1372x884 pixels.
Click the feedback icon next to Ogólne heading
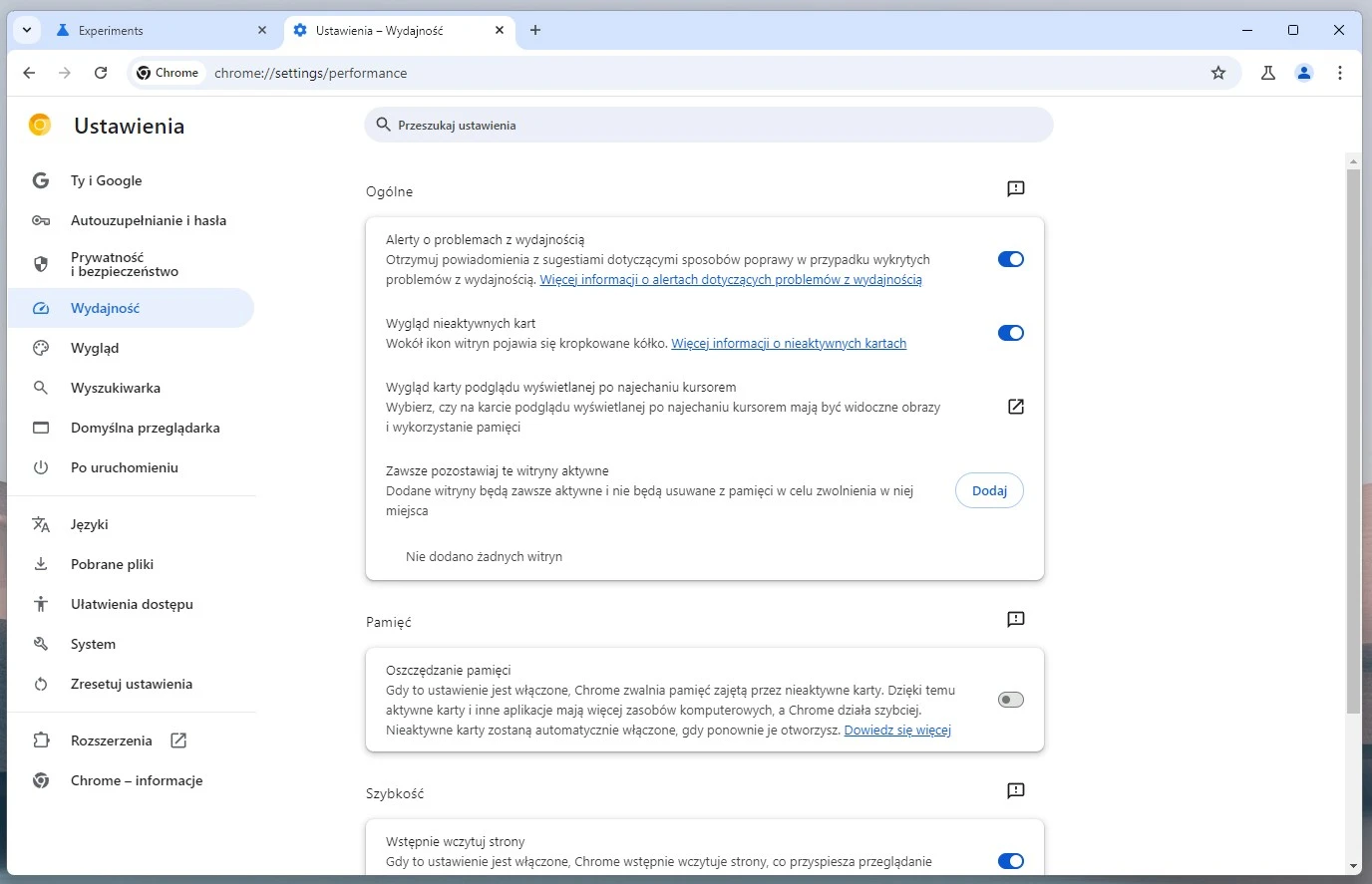pos(1015,188)
